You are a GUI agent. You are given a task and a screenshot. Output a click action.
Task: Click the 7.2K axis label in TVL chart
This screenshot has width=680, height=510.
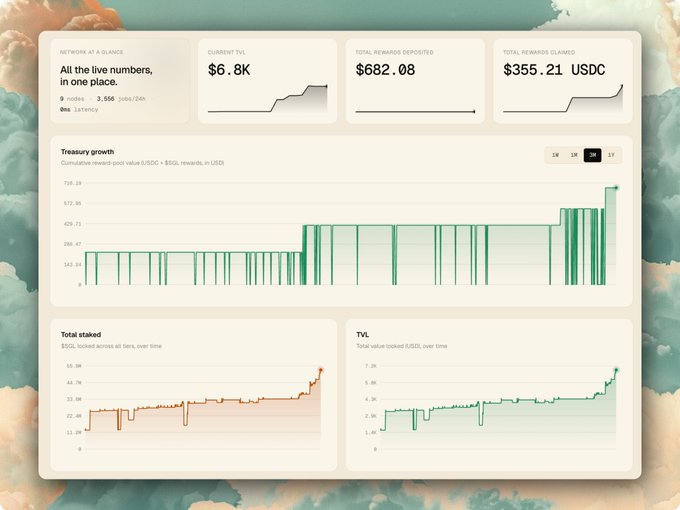point(371,366)
